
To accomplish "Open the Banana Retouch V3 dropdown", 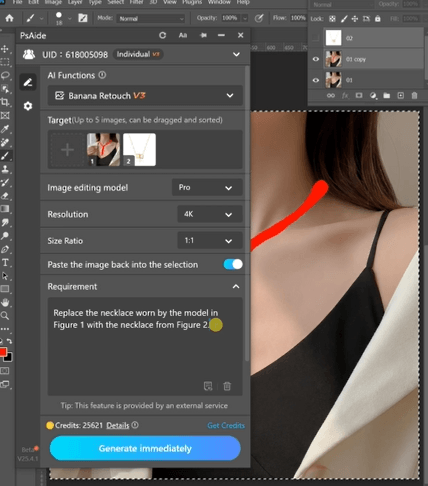I will click(145, 96).
